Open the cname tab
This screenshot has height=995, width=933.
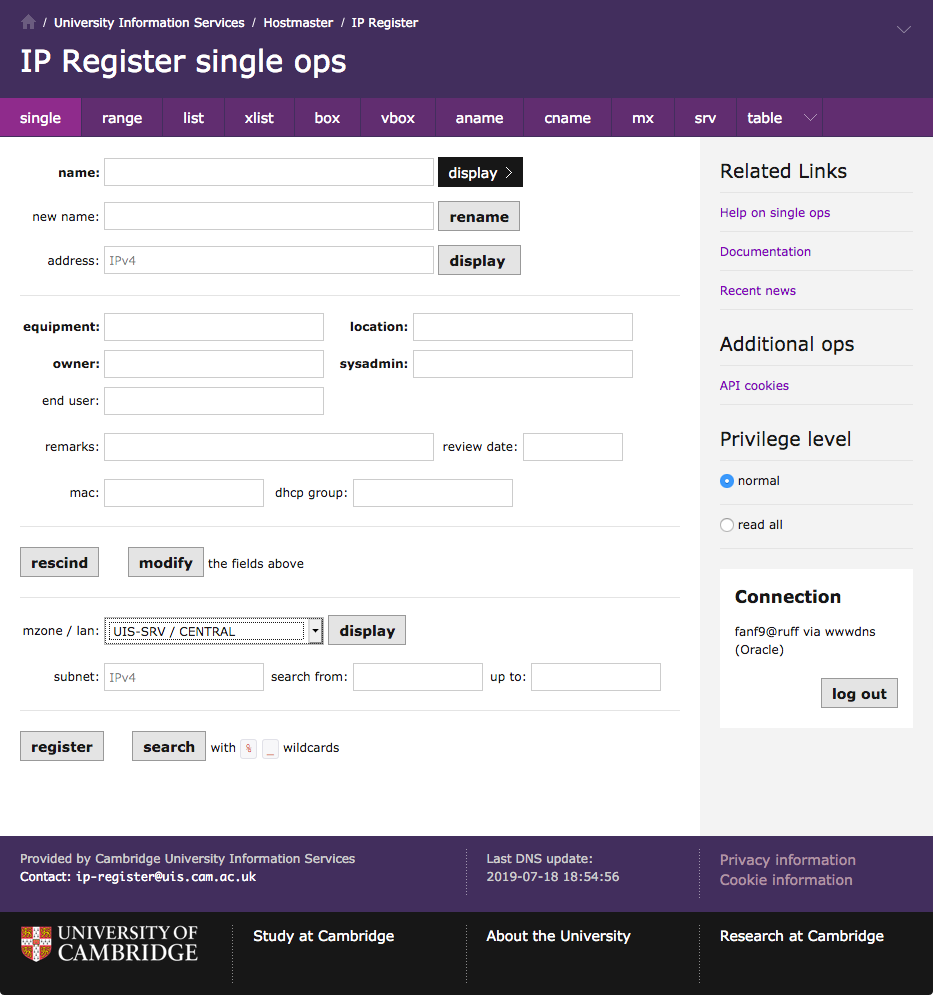567,118
